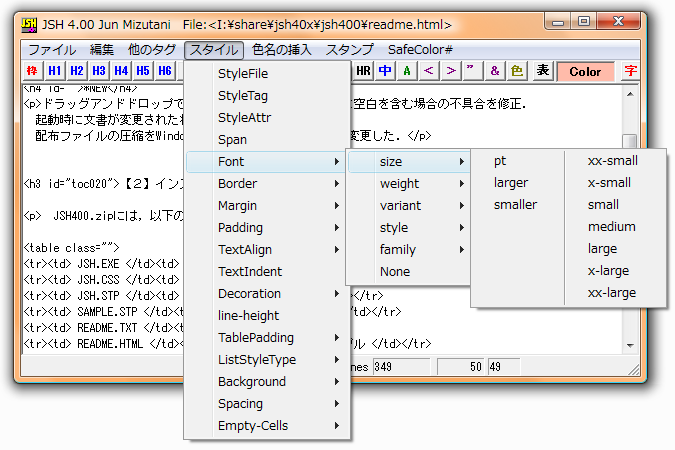This screenshot has width=675, height=450.
Task: Insert the less-than symbol
Action: coord(429,71)
